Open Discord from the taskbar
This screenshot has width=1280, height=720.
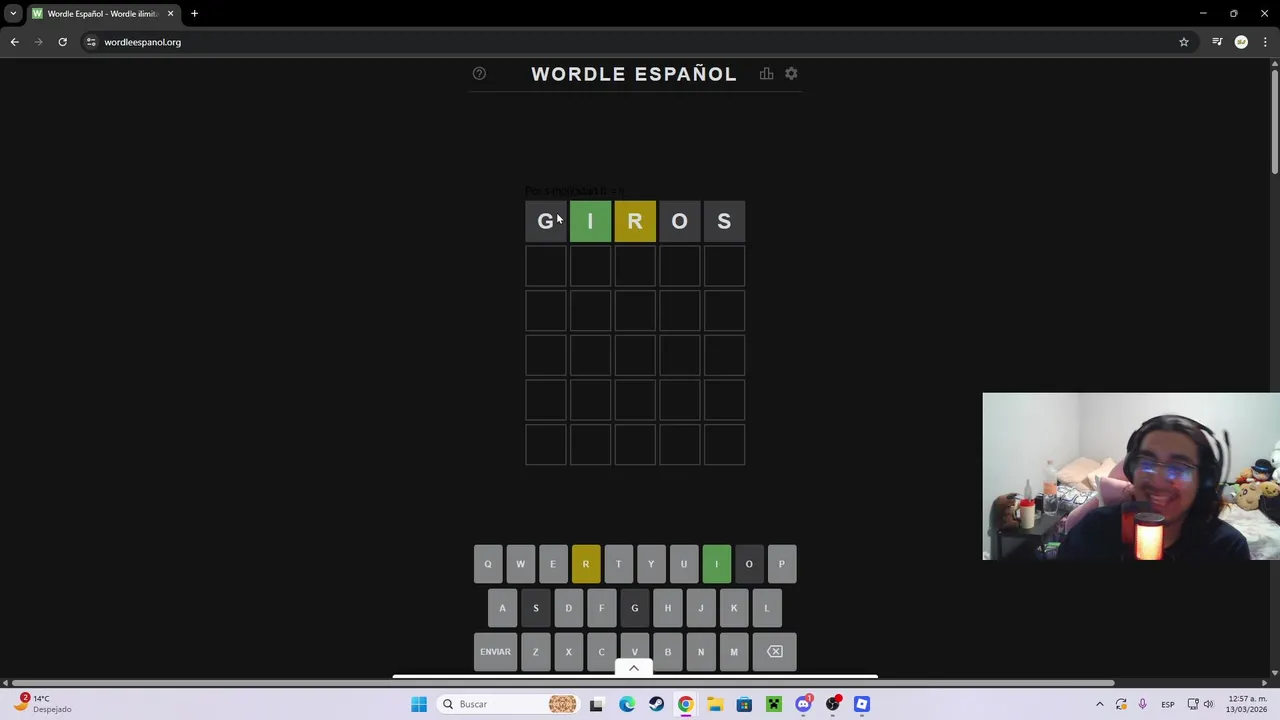pyautogui.click(x=803, y=704)
